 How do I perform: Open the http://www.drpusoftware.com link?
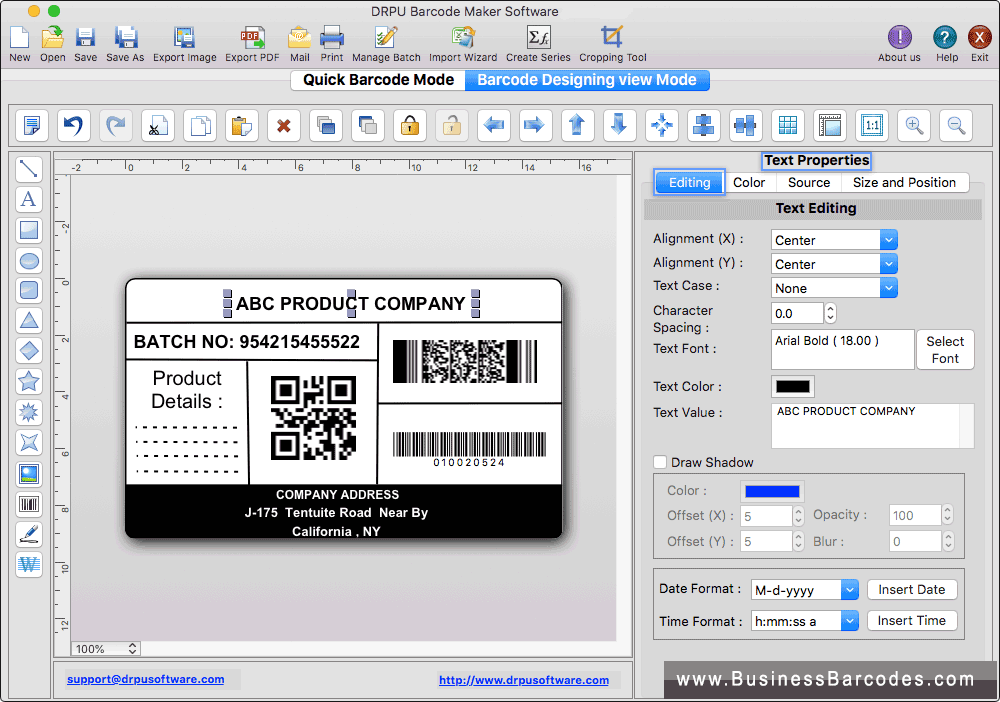524,680
